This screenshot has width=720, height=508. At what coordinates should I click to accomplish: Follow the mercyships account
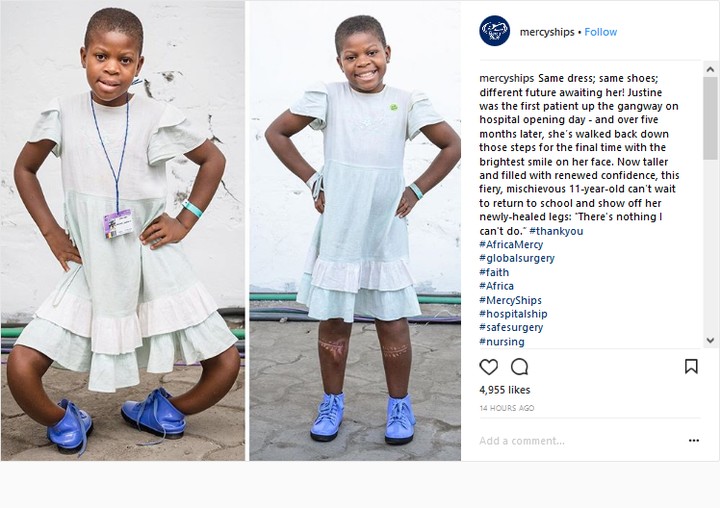601,32
